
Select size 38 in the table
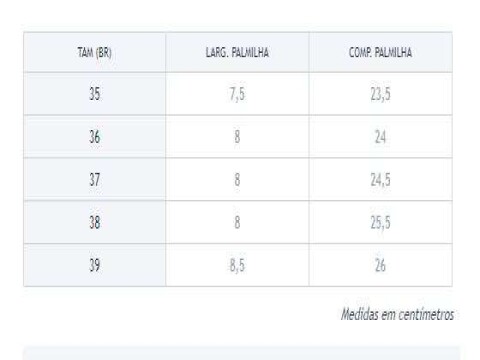pyautogui.click(x=95, y=222)
